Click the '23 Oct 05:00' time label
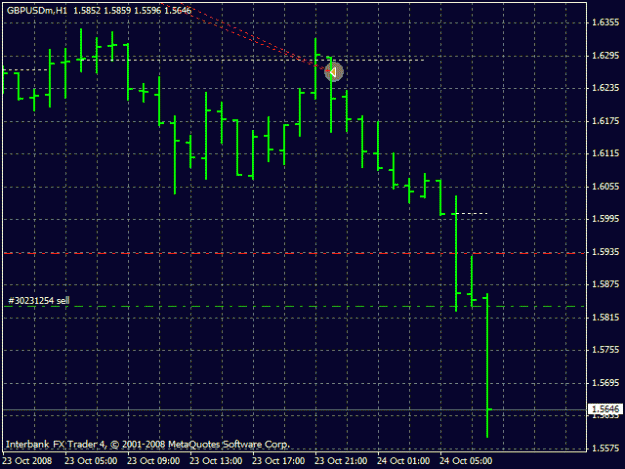The height and width of the screenshot is (469, 625). pyautogui.click(x=91, y=461)
